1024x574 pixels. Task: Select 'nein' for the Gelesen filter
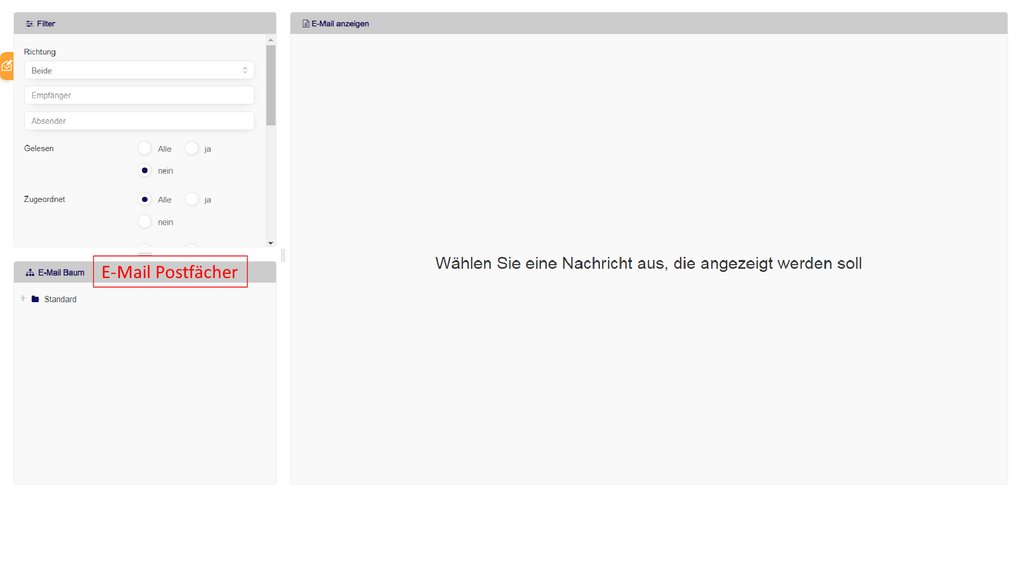(x=145, y=170)
